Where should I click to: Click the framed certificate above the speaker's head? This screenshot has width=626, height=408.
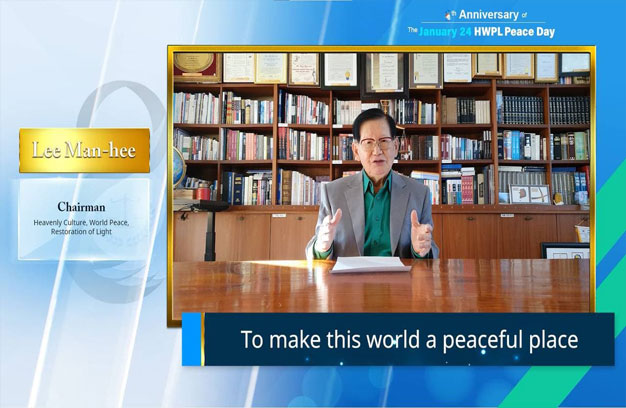tap(386, 69)
